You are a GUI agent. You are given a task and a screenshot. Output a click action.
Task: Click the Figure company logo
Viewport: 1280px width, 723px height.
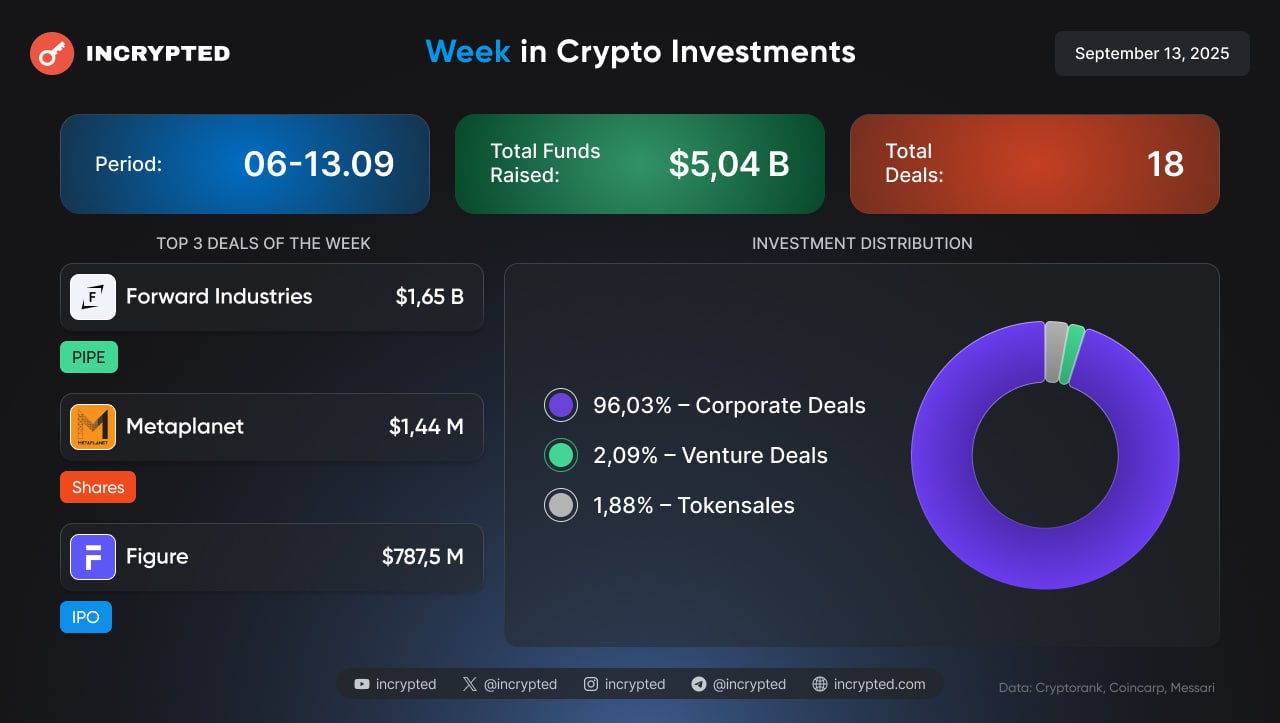(93, 557)
